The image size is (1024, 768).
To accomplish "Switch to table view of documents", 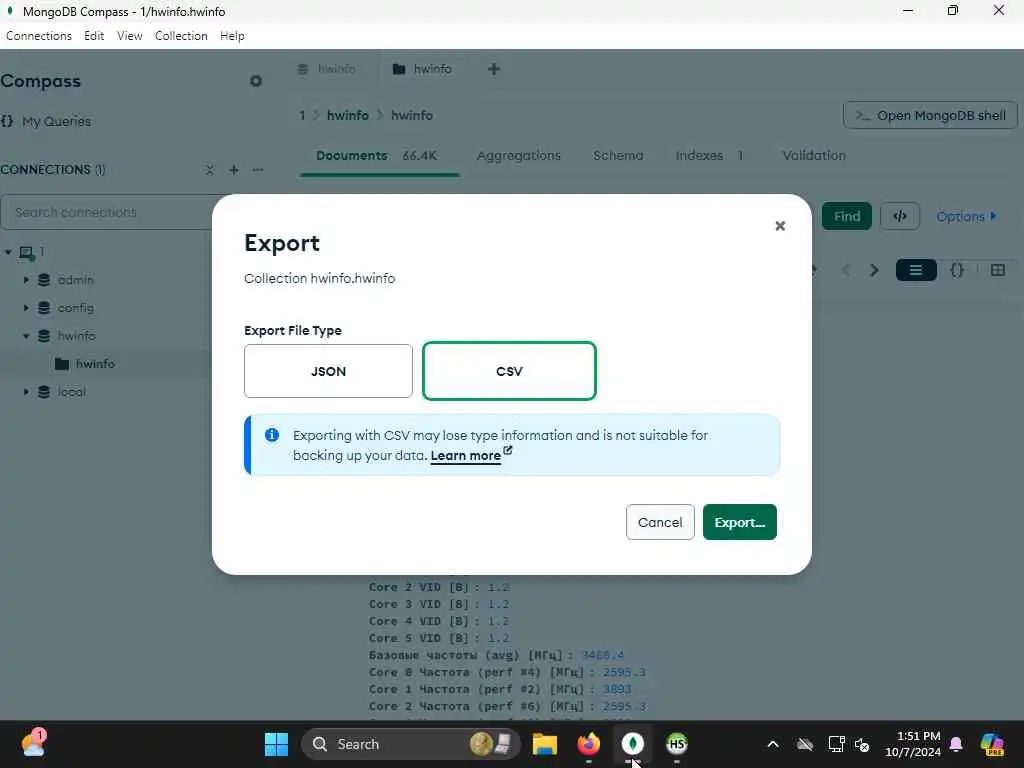I will (997, 270).
